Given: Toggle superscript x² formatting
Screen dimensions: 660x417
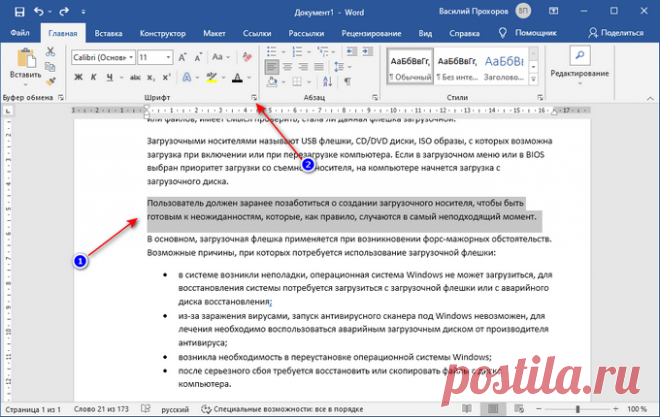Looking at the screenshot, I should click(167, 77).
